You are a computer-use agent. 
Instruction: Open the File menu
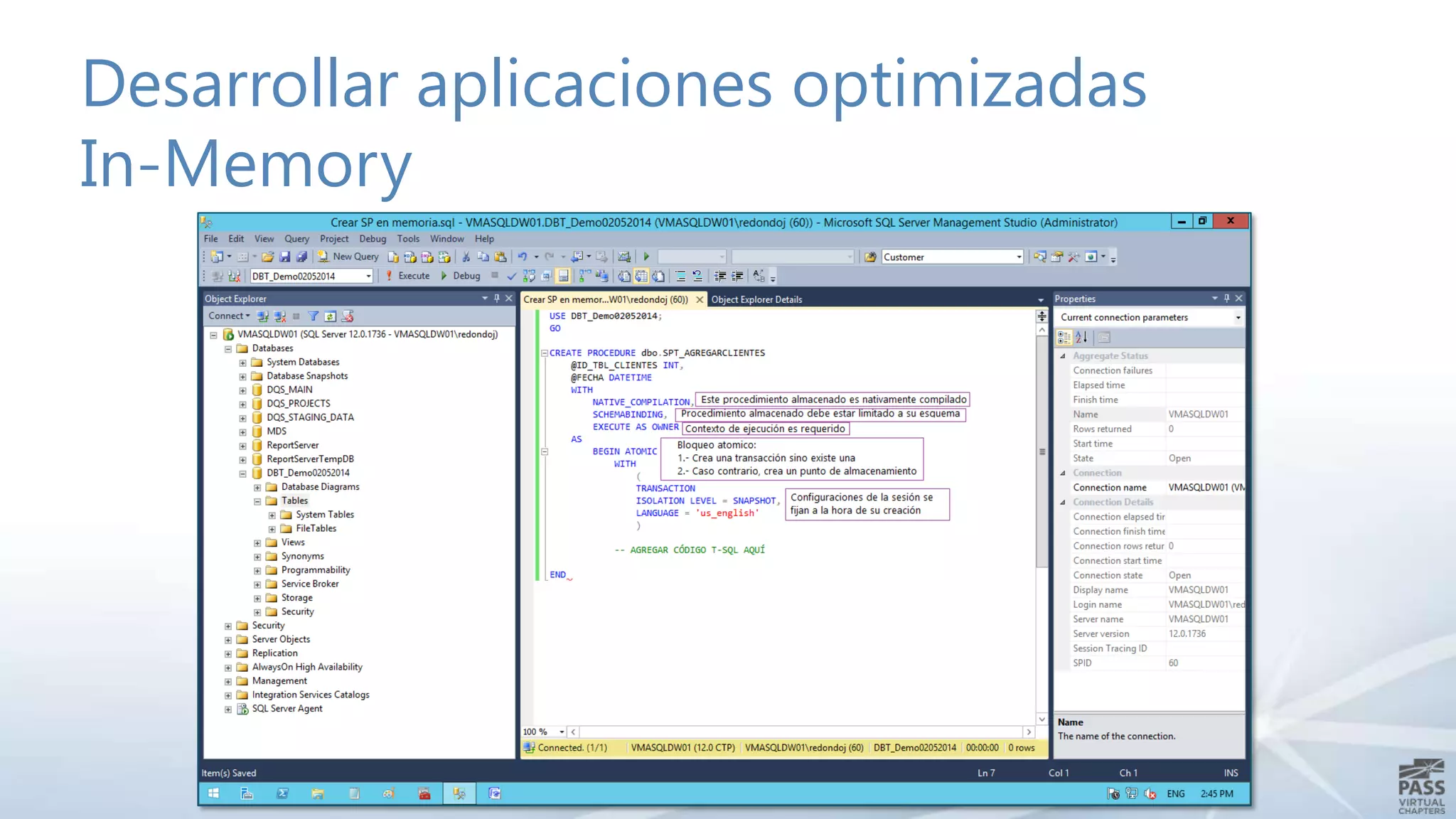211,239
